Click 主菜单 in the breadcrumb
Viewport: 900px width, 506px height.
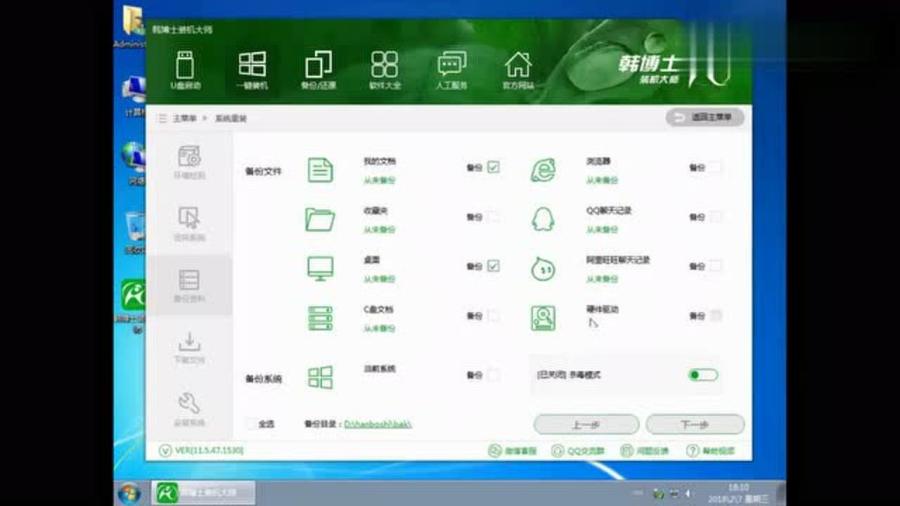(x=184, y=118)
